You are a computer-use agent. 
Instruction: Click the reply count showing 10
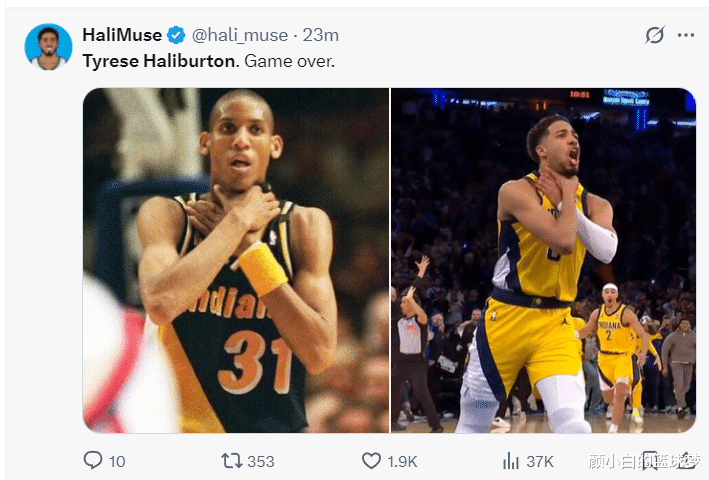(x=117, y=461)
